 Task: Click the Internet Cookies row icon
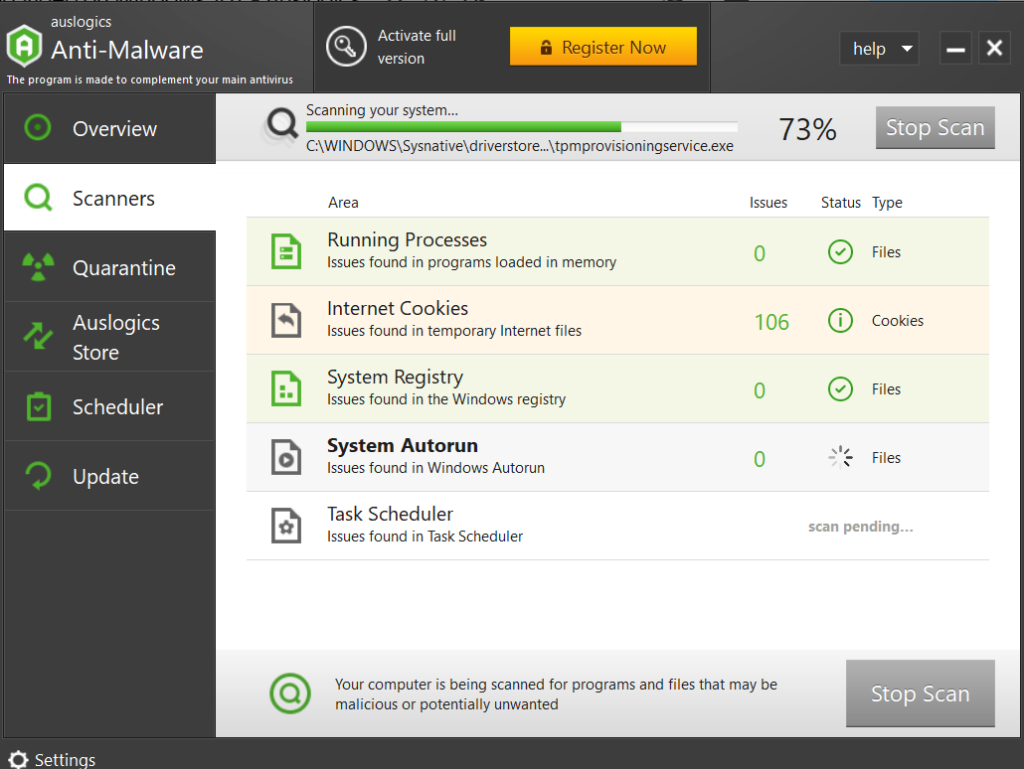286,320
